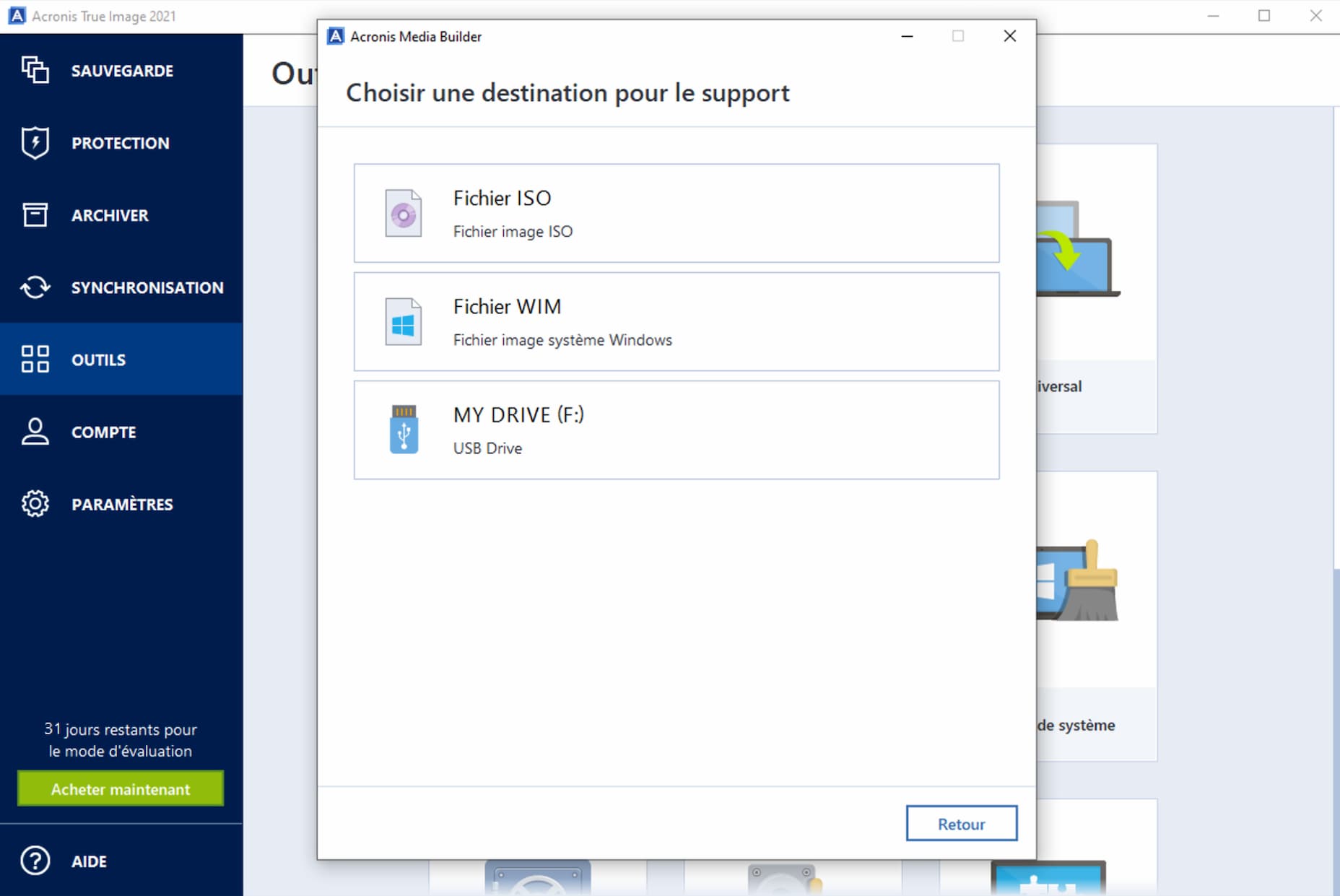Click the Synchronisation arrows icon
Screen dimensions: 1340x896
(35, 287)
